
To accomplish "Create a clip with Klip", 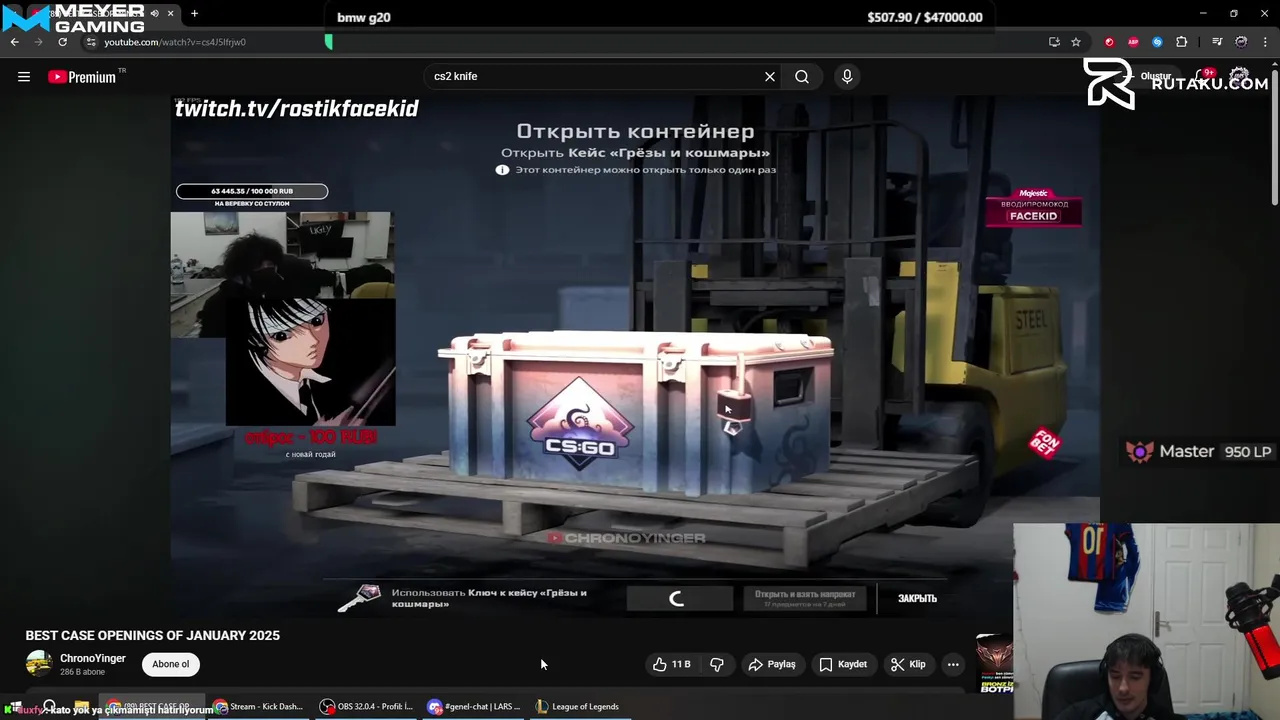I will pos(908,664).
